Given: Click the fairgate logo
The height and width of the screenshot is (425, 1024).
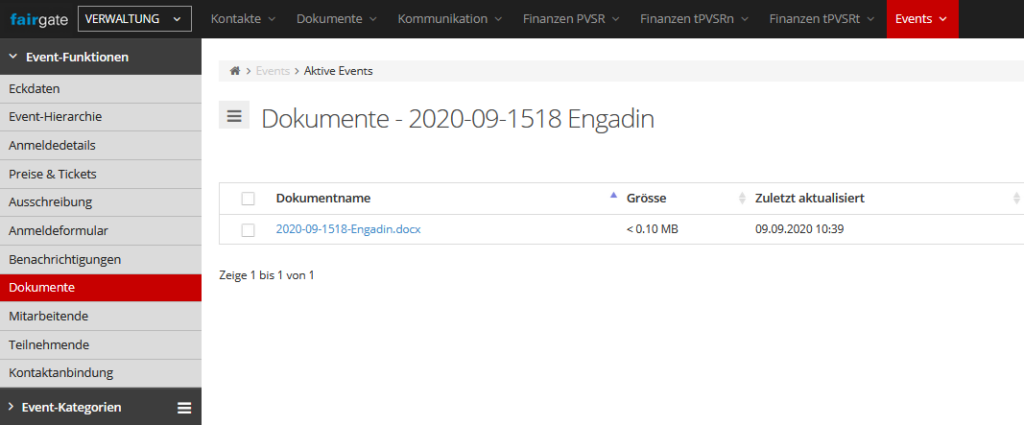Looking at the screenshot, I should [x=37, y=19].
